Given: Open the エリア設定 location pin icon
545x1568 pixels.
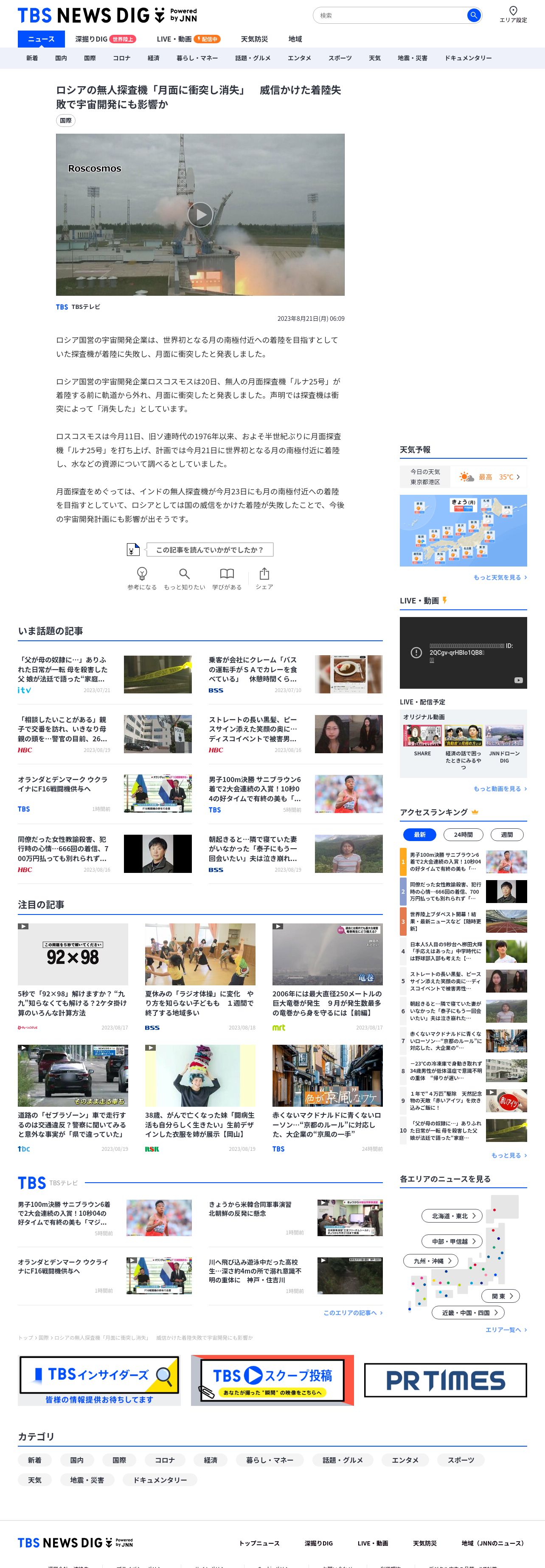Looking at the screenshot, I should tap(513, 10).
